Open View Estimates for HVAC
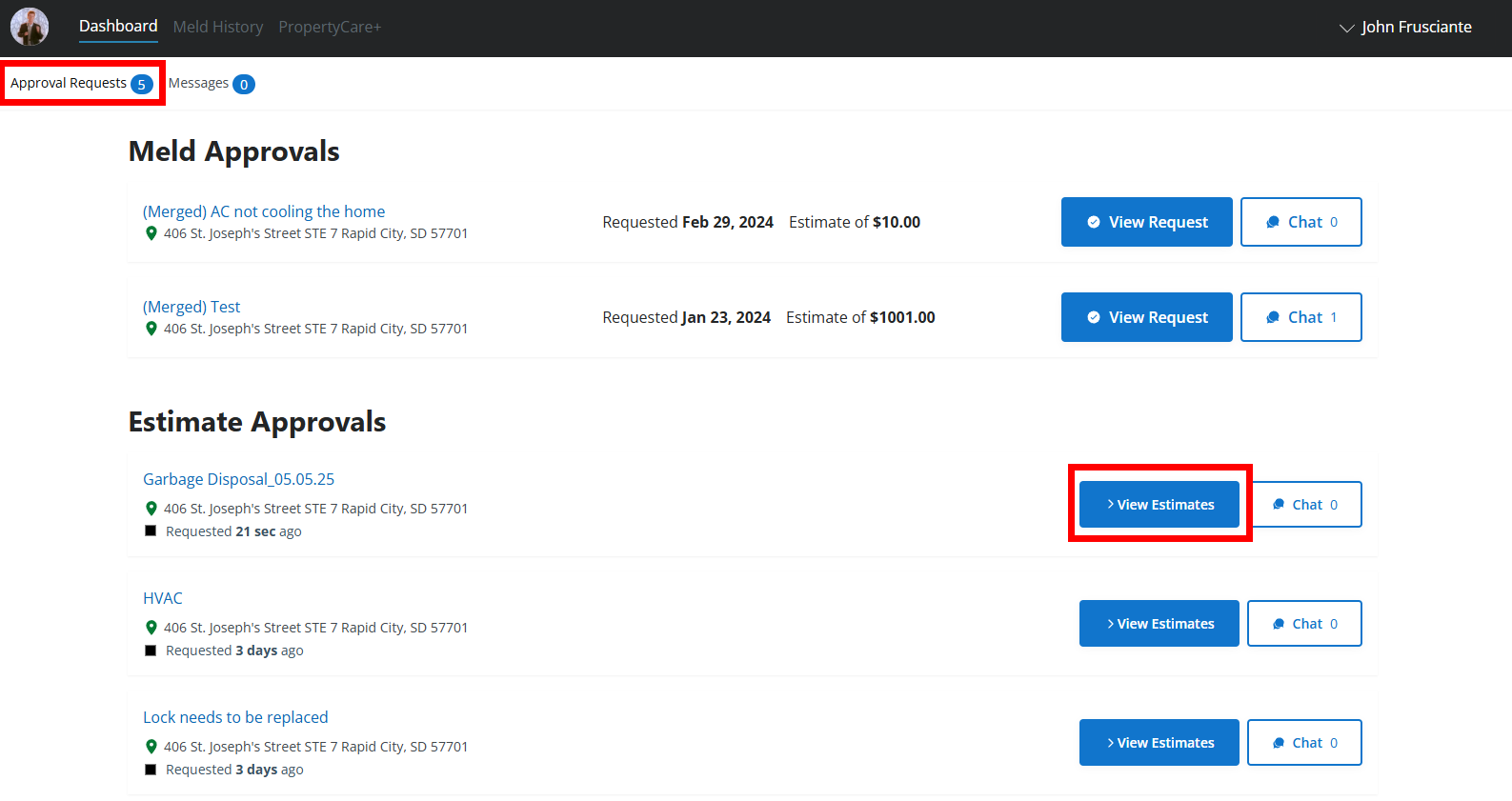The image size is (1512, 801). tap(1159, 624)
